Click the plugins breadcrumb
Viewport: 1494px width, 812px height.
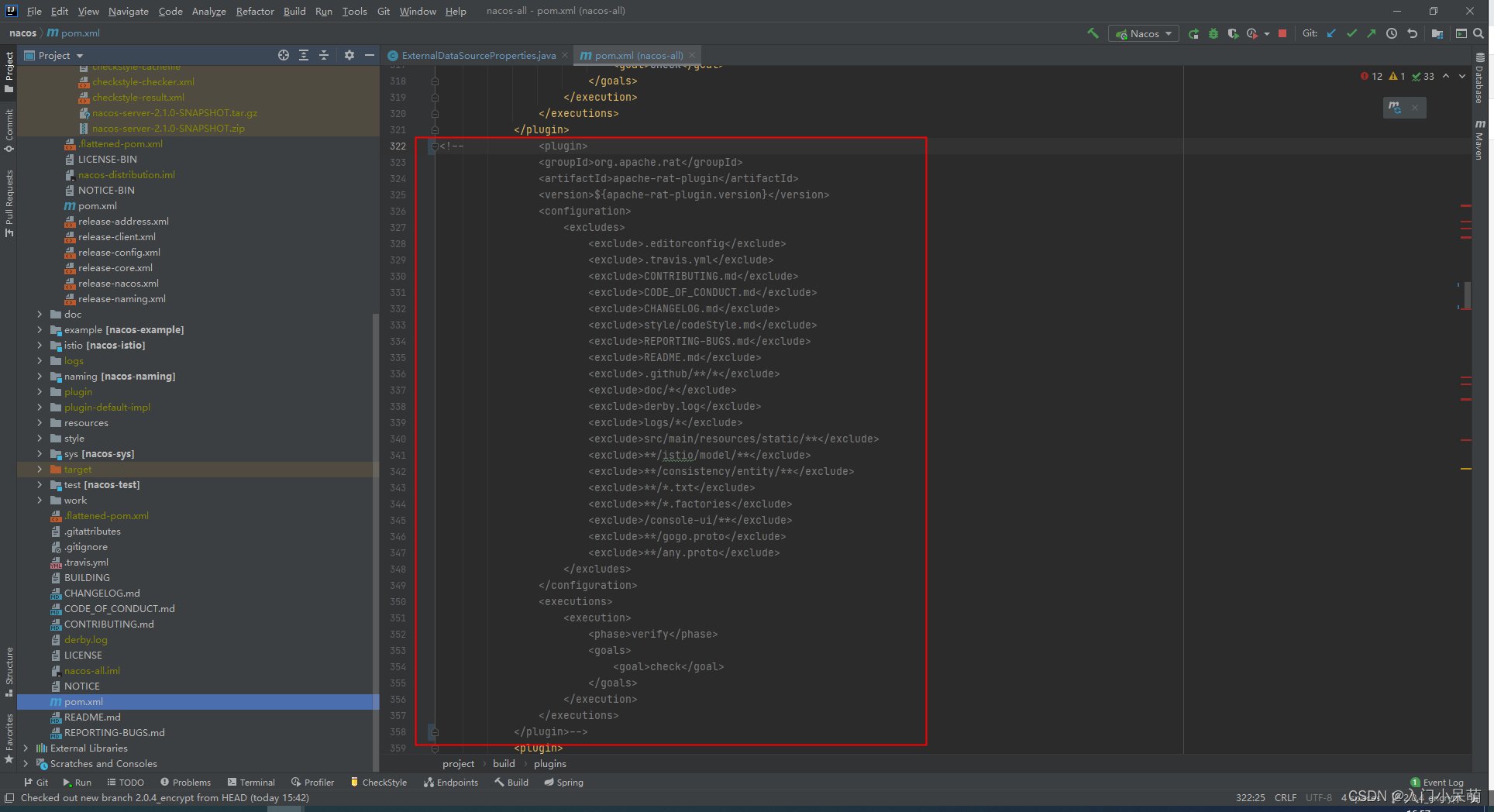point(549,763)
